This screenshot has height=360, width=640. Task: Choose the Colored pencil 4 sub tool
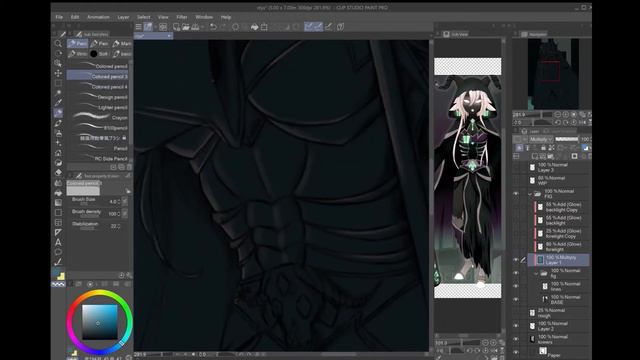click(x=98, y=87)
